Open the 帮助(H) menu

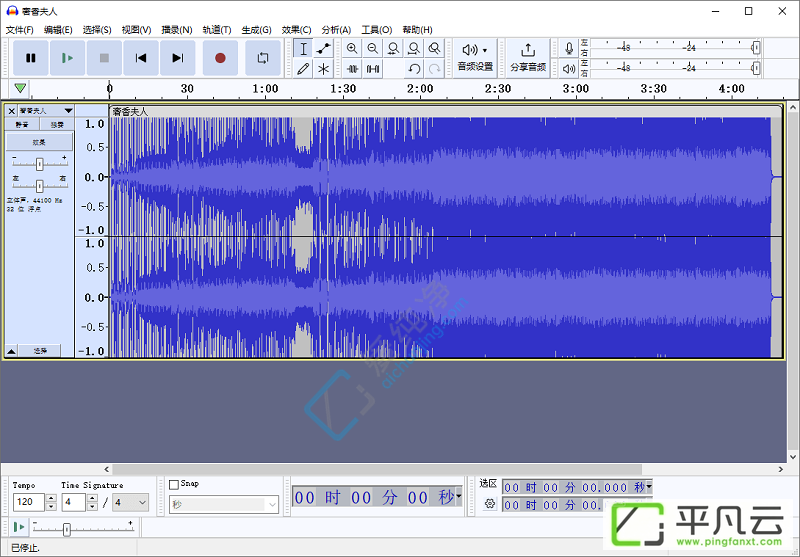click(x=417, y=30)
